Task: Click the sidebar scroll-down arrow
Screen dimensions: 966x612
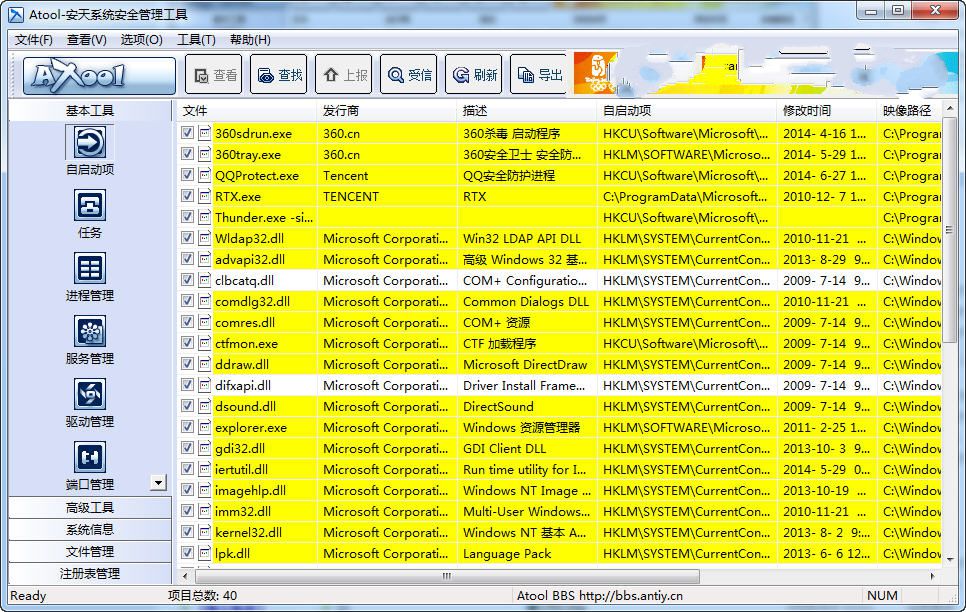Action: (x=158, y=483)
